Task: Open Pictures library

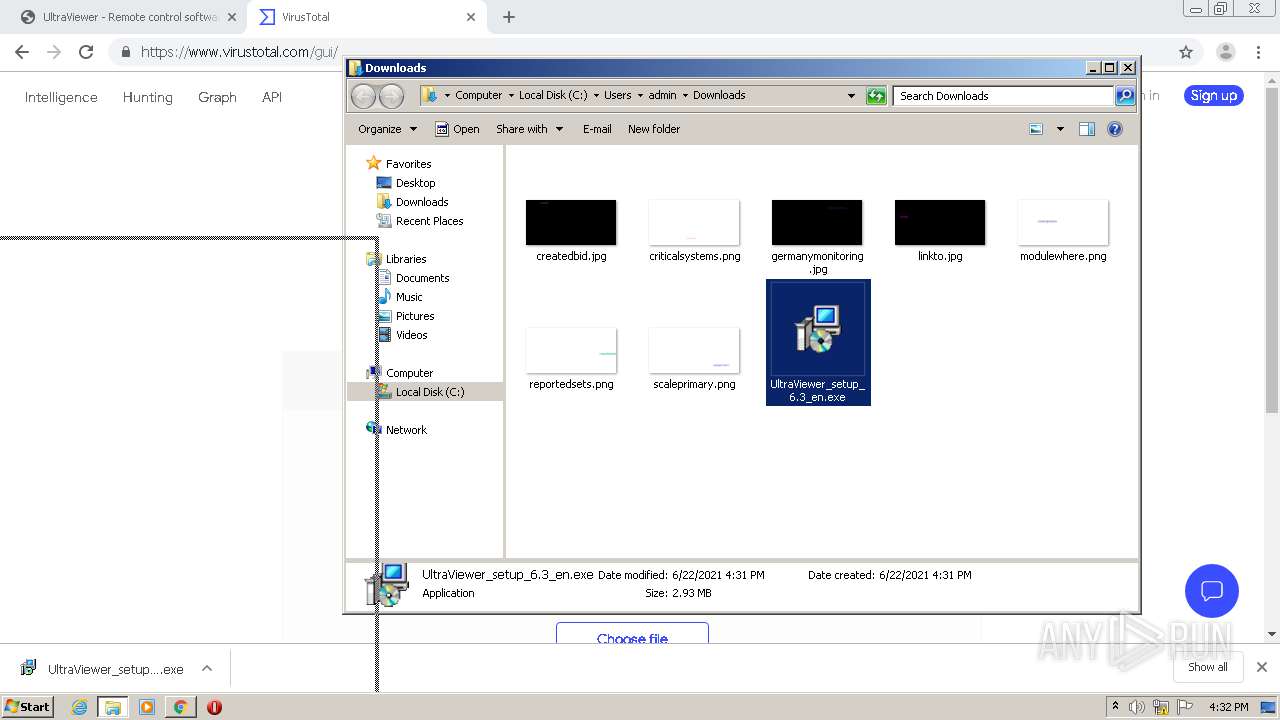Action: coord(414,316)
